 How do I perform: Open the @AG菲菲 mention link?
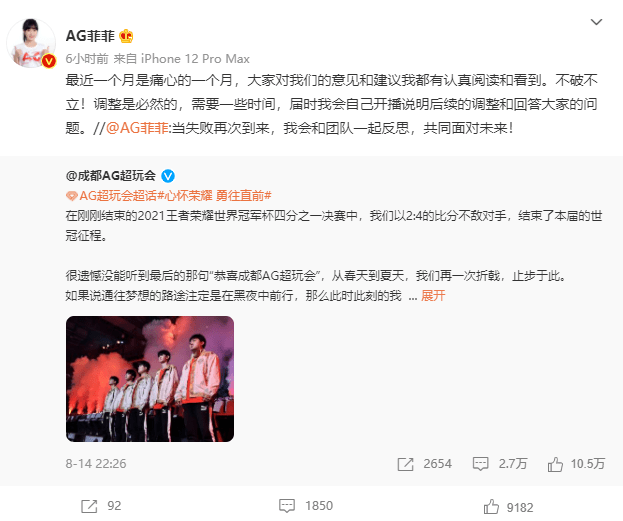click(x=137, y=128)
